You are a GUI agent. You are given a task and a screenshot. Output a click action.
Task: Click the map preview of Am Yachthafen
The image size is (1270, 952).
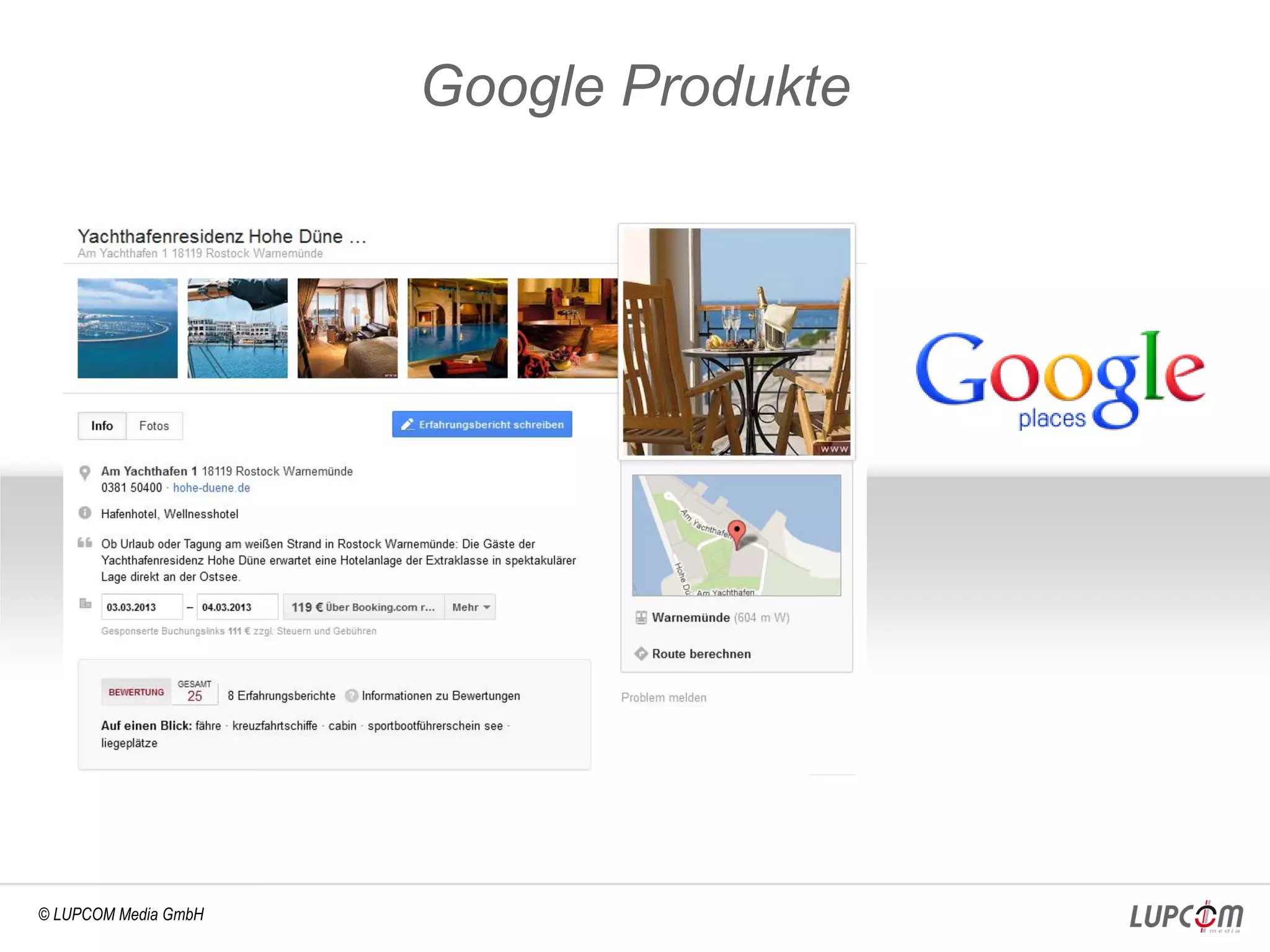pyautogui.click(x=737, y=535)
